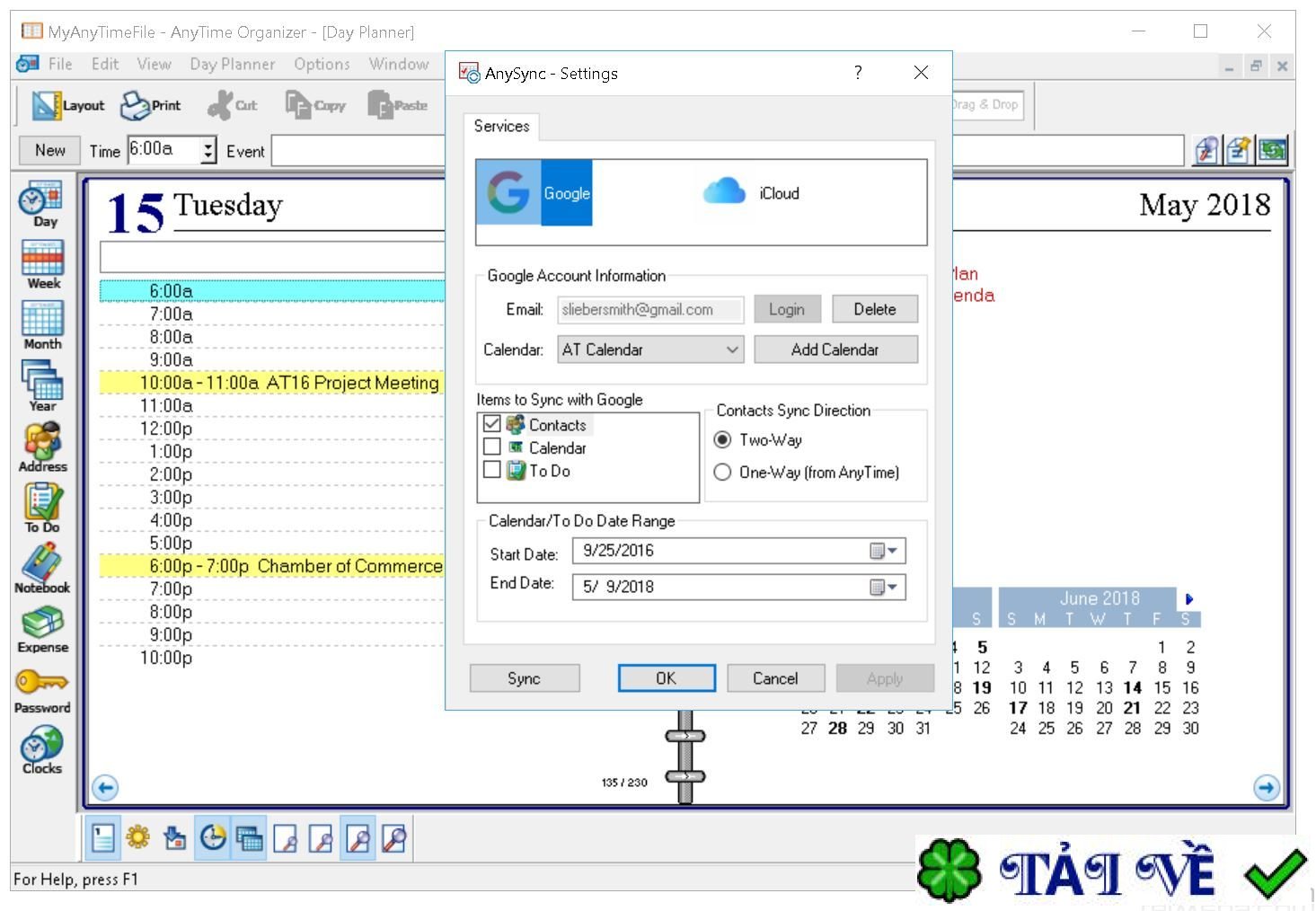The width and height of the screenshot is (1316, 911).
Task: Go to the previous day with left arrow
Action: (105, 788)
